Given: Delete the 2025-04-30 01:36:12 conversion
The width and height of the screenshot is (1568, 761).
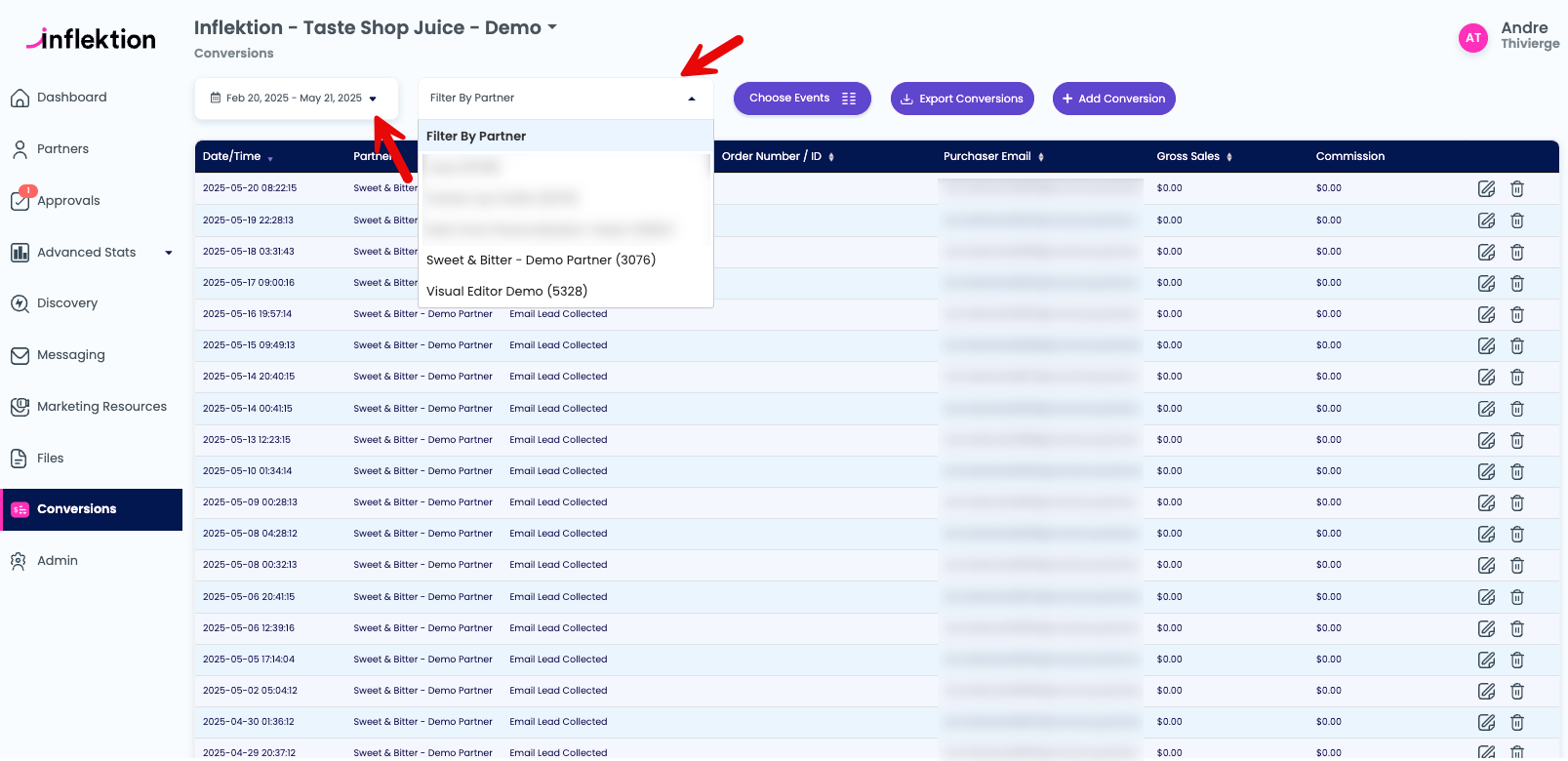Looking at the screenshot, I should [x=1517, y=722].
